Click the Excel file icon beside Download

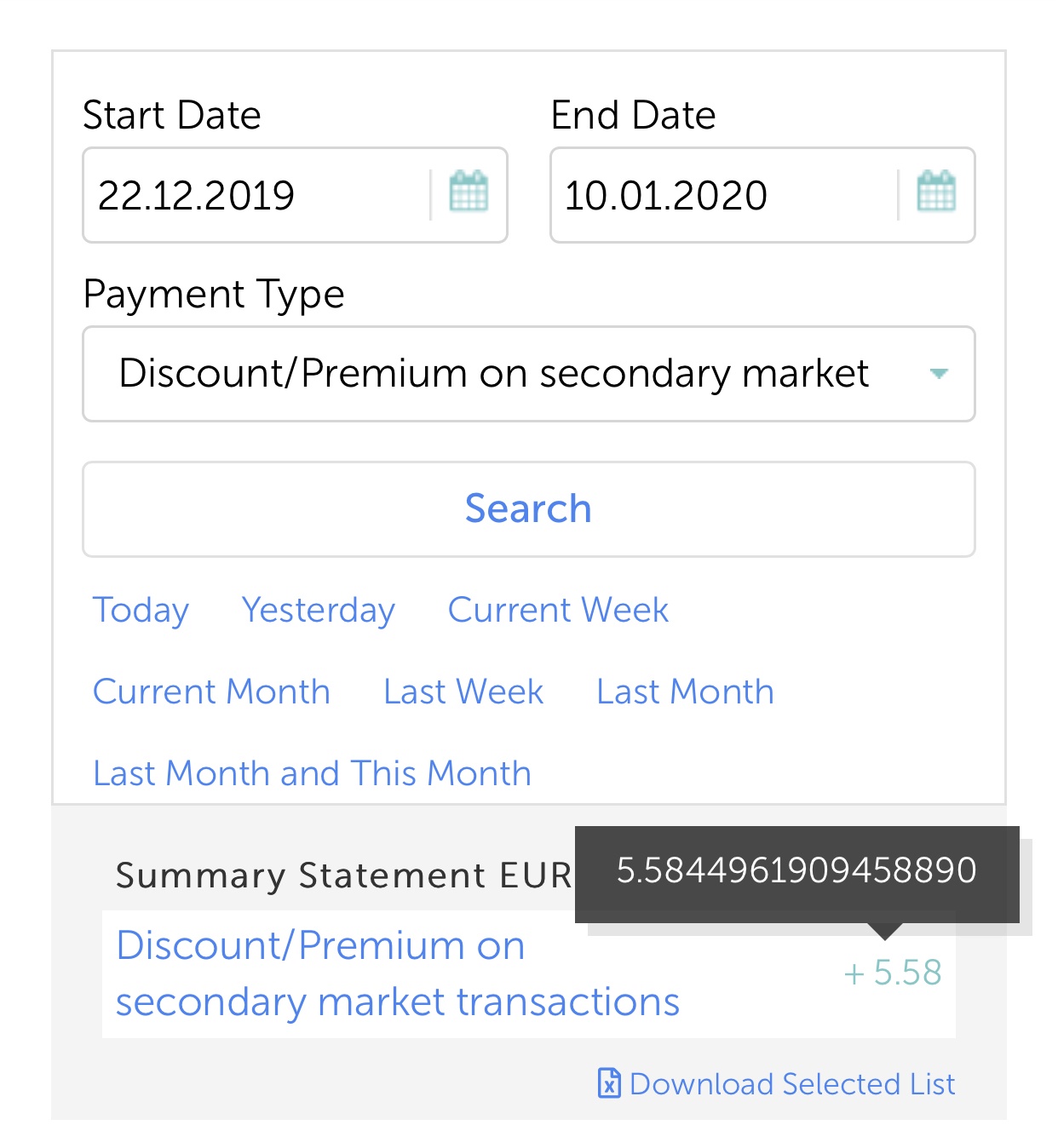tap(609, 1083)
